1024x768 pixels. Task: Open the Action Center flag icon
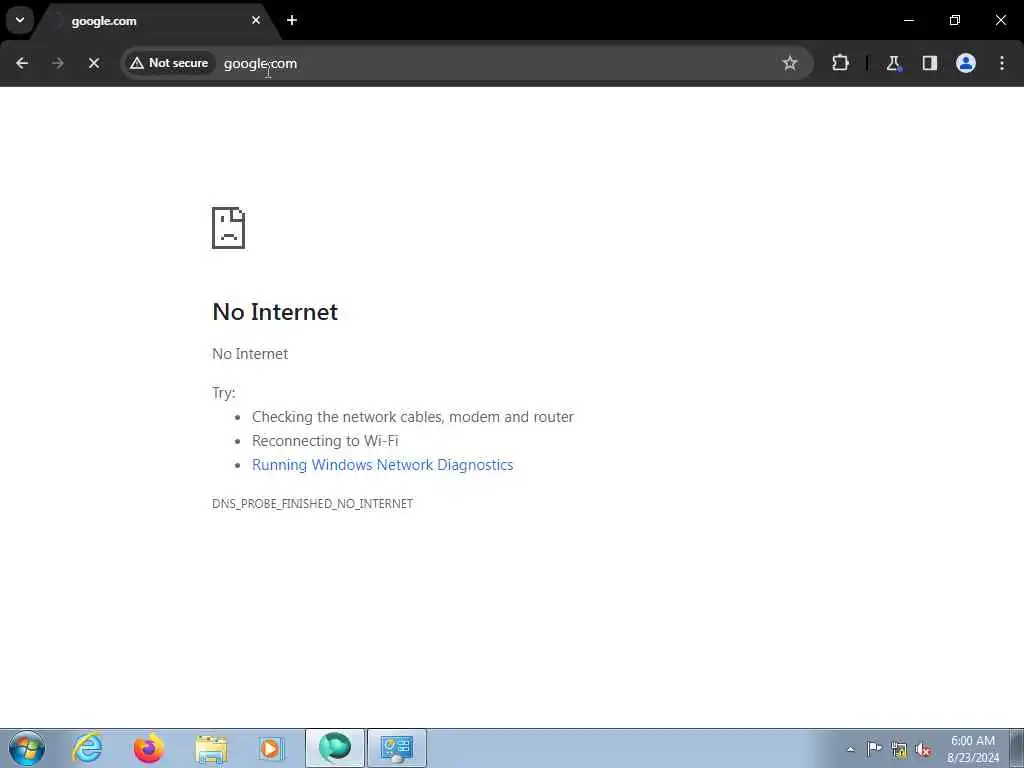click(874, 748)
